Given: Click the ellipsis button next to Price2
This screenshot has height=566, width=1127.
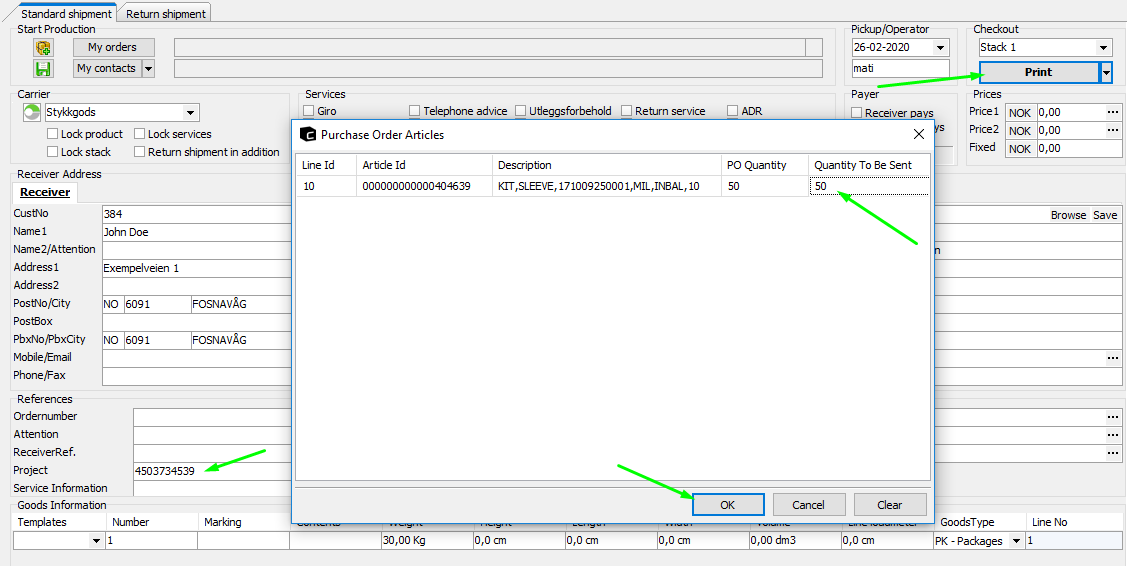Looking at the screenshot, I should [1112, 130].
